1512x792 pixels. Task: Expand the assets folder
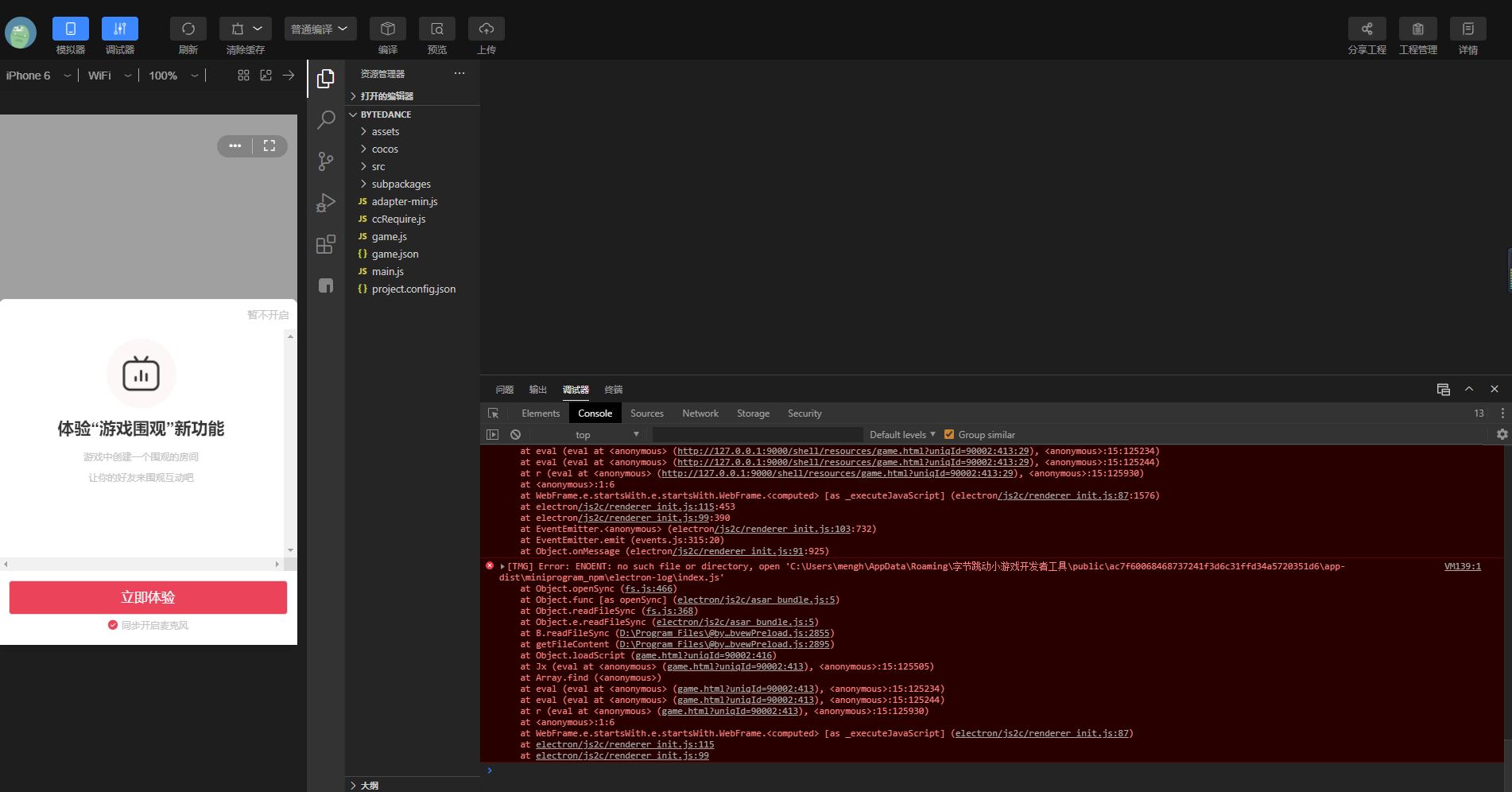click(x=386, y=132)
